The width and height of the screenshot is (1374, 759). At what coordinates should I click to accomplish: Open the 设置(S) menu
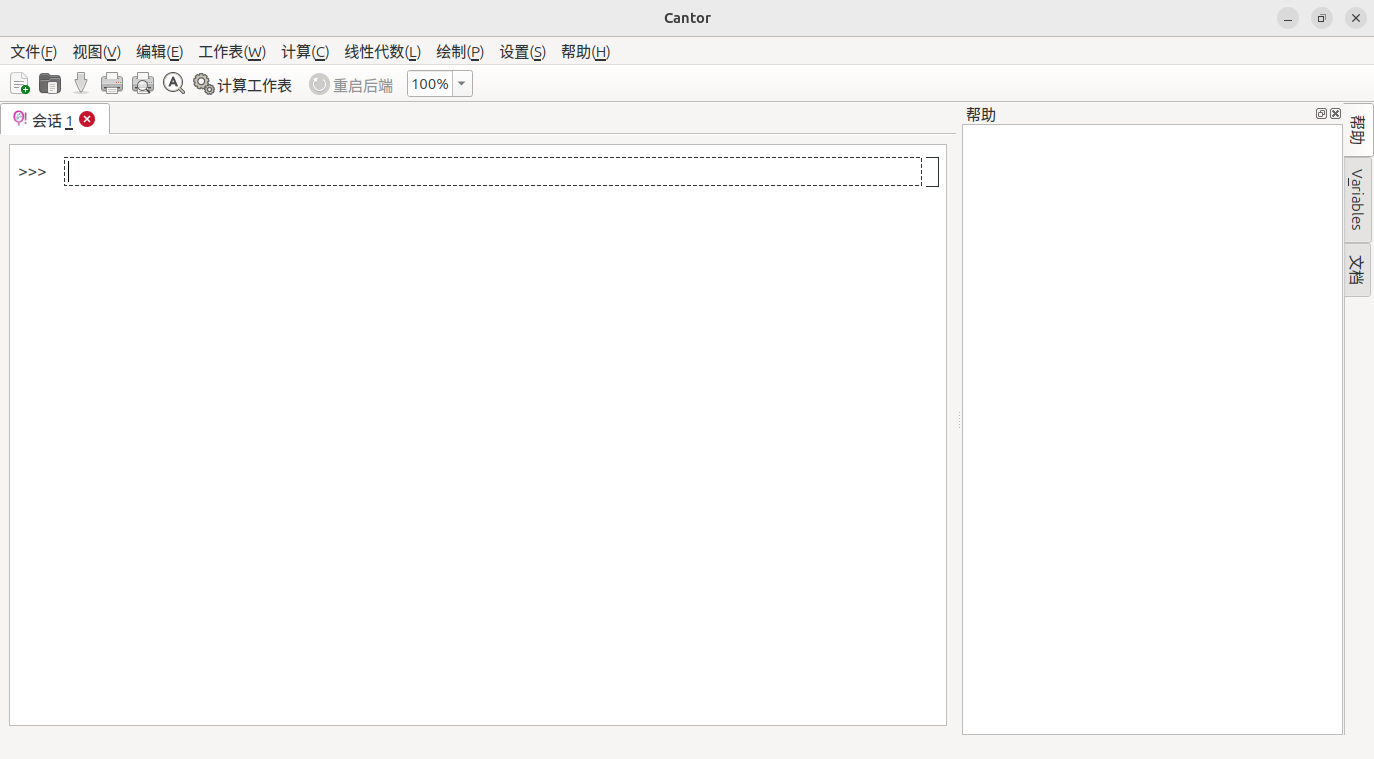(522, 52)
